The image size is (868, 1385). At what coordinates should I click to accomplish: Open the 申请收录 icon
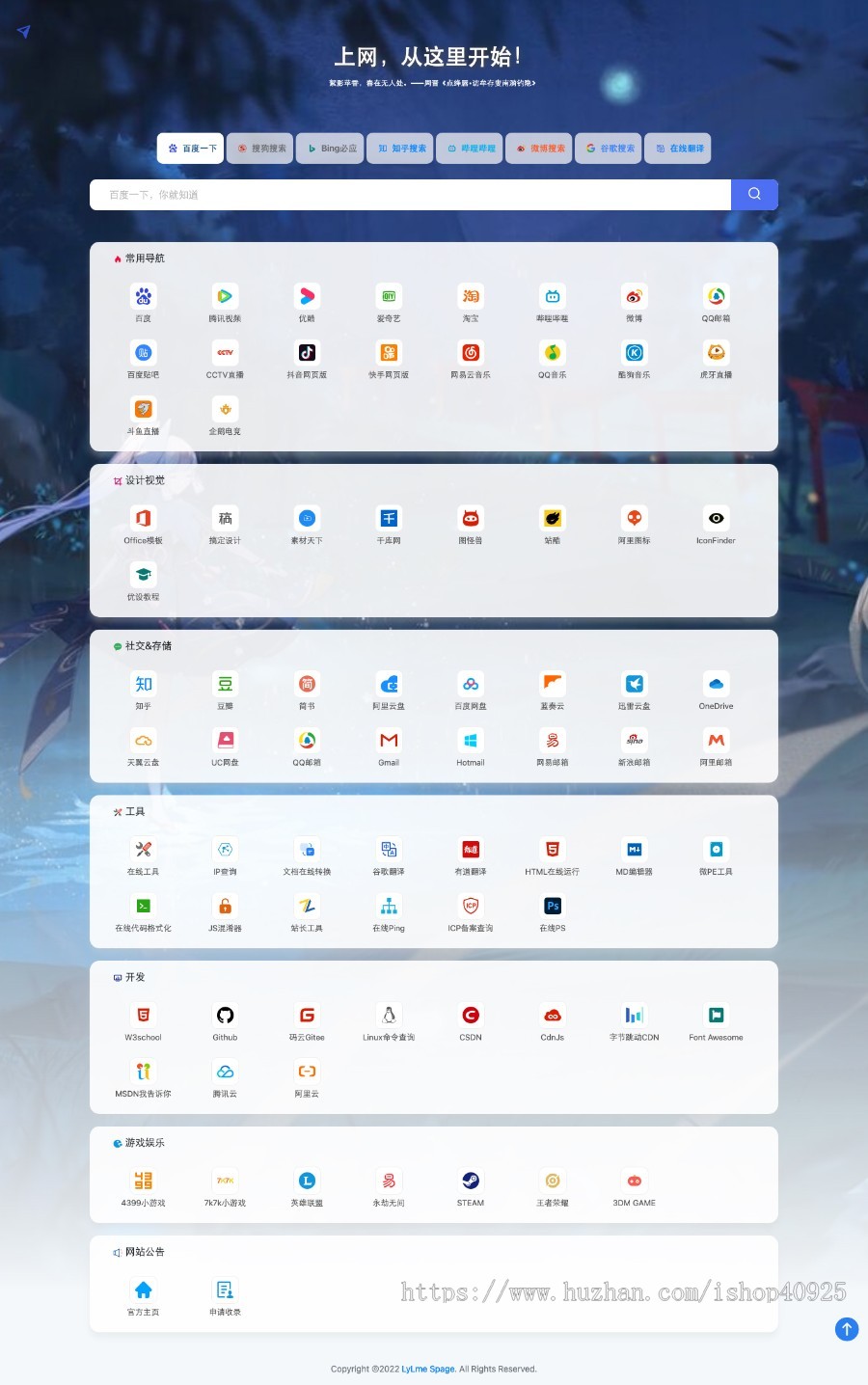coord(225,1290)
